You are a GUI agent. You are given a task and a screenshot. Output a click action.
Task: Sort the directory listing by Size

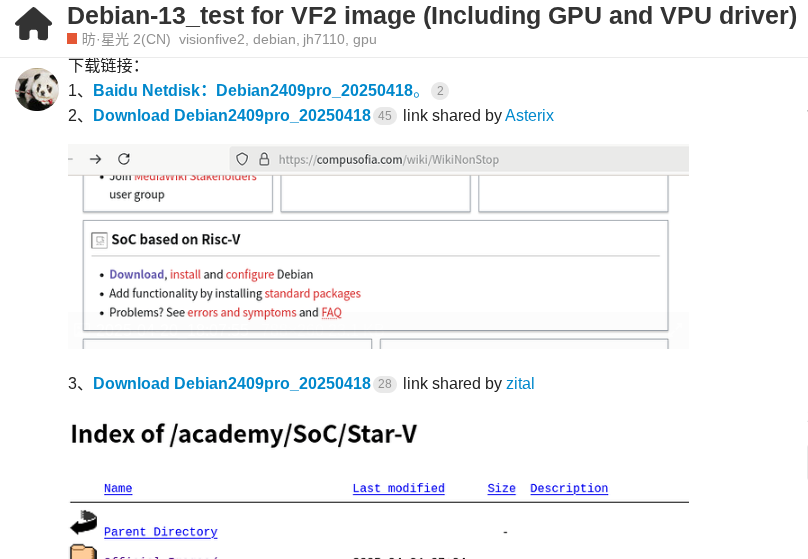[501, 489]
